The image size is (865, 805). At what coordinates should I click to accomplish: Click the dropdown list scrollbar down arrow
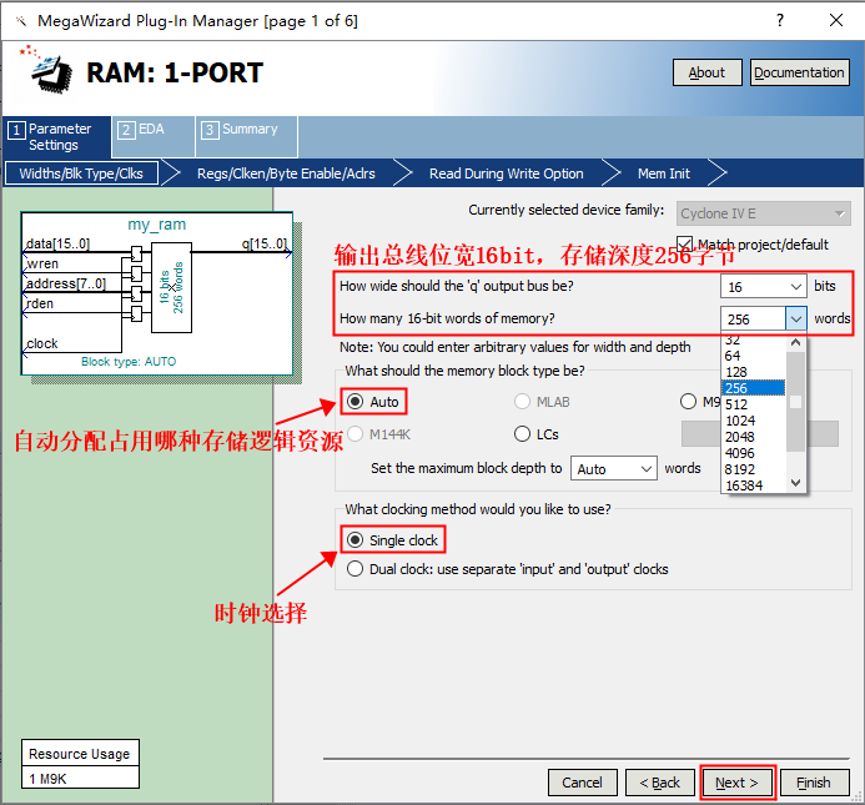click(x=796, y=483)
